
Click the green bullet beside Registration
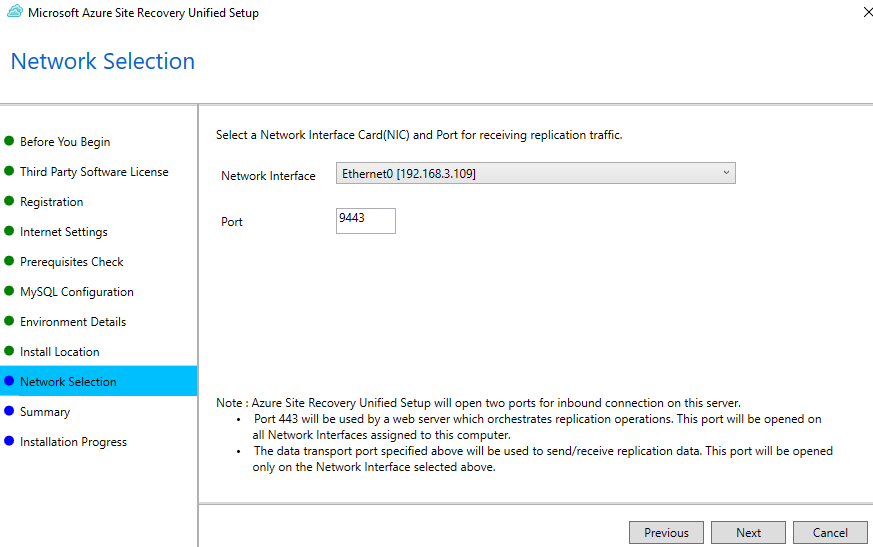(x=9, y=201)
